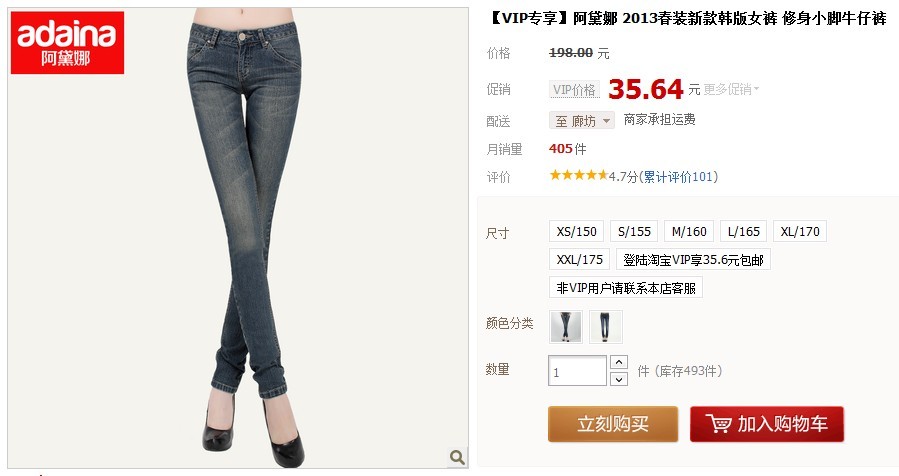Click the 立刻购买 buy now button
The width and height of the screenshot is (899, 476).
point(613,424)
